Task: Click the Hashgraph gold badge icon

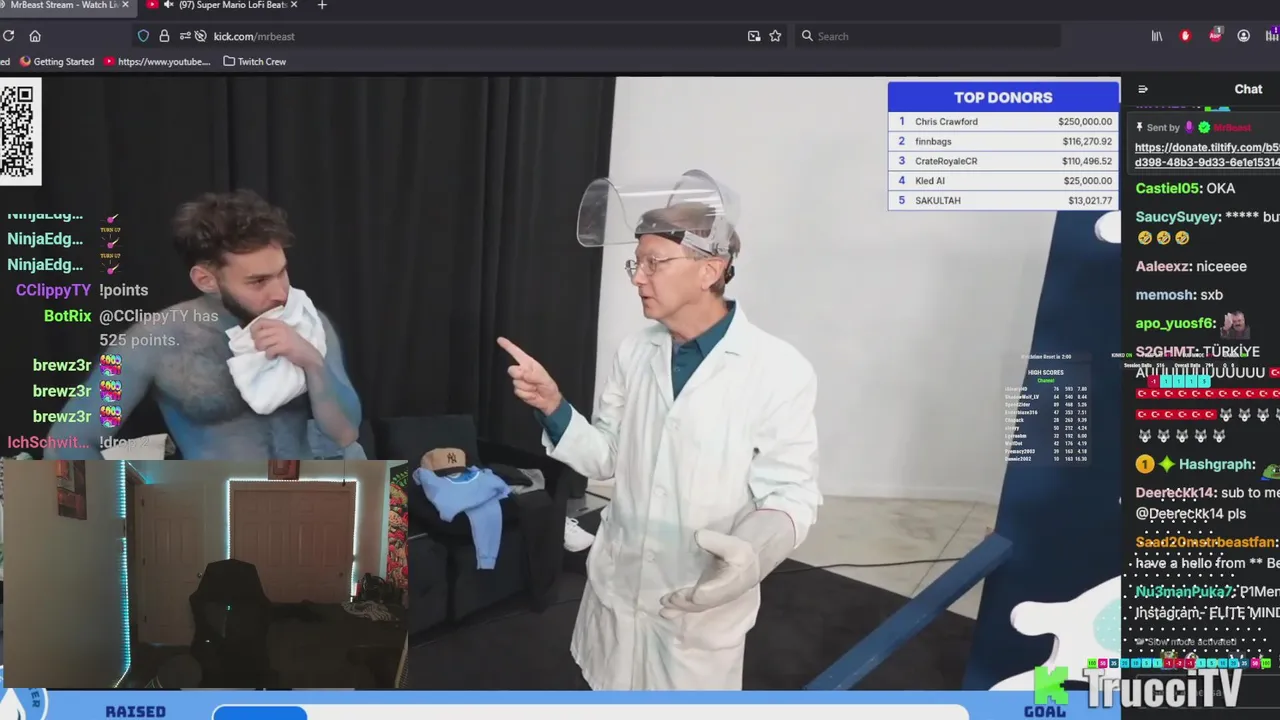Action: tap(1145, 464)
